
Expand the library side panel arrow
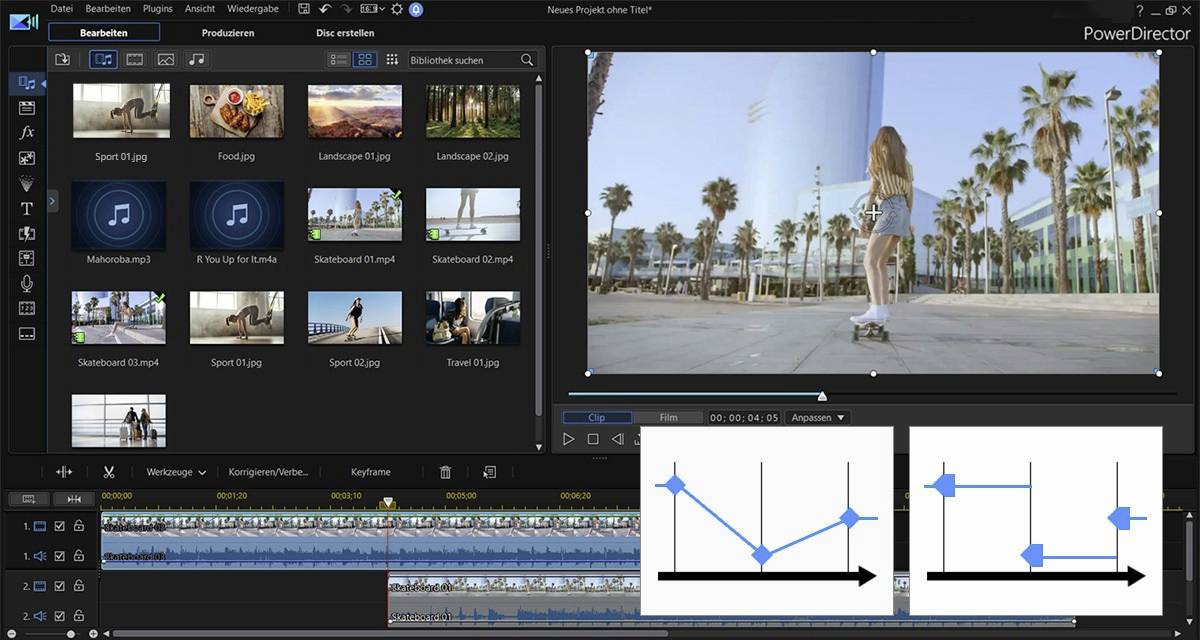tap(53, 201)
